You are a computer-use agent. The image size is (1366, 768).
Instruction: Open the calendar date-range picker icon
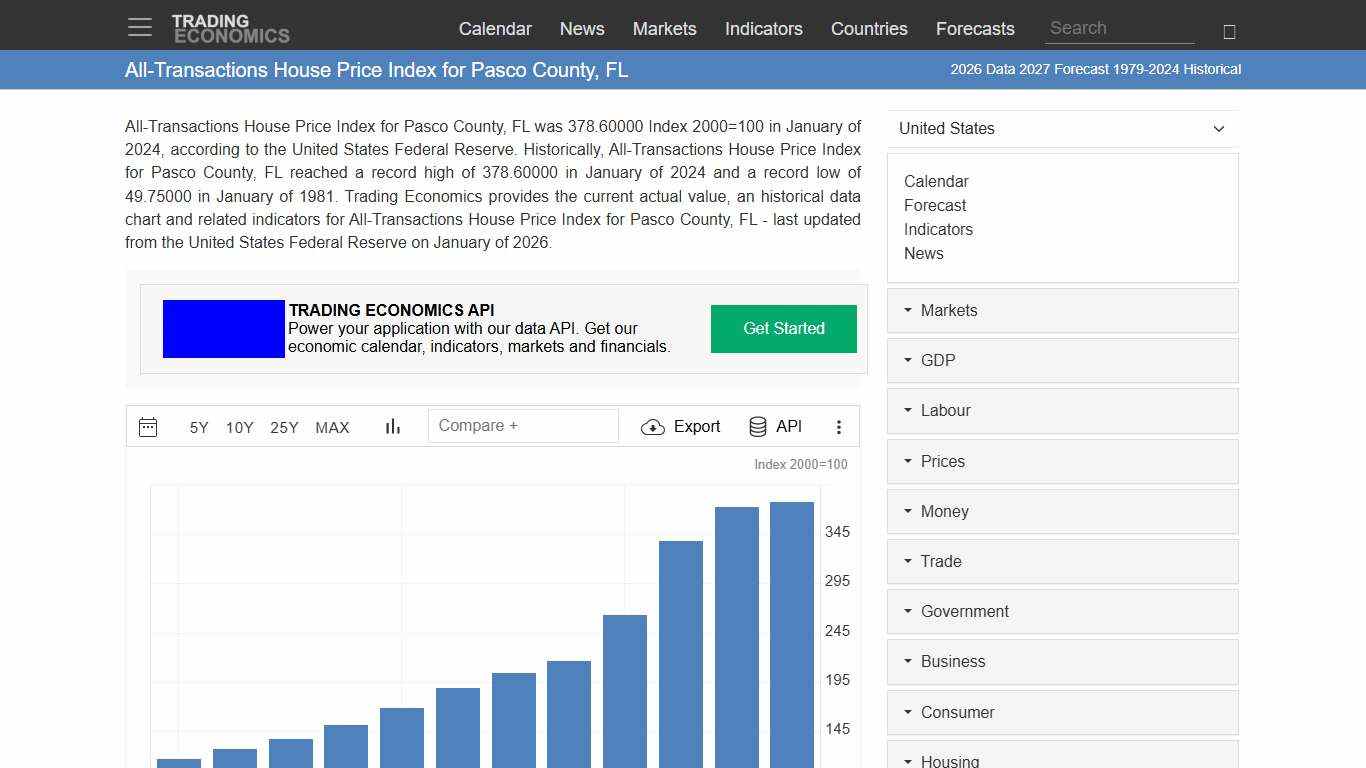pos(148,427)
